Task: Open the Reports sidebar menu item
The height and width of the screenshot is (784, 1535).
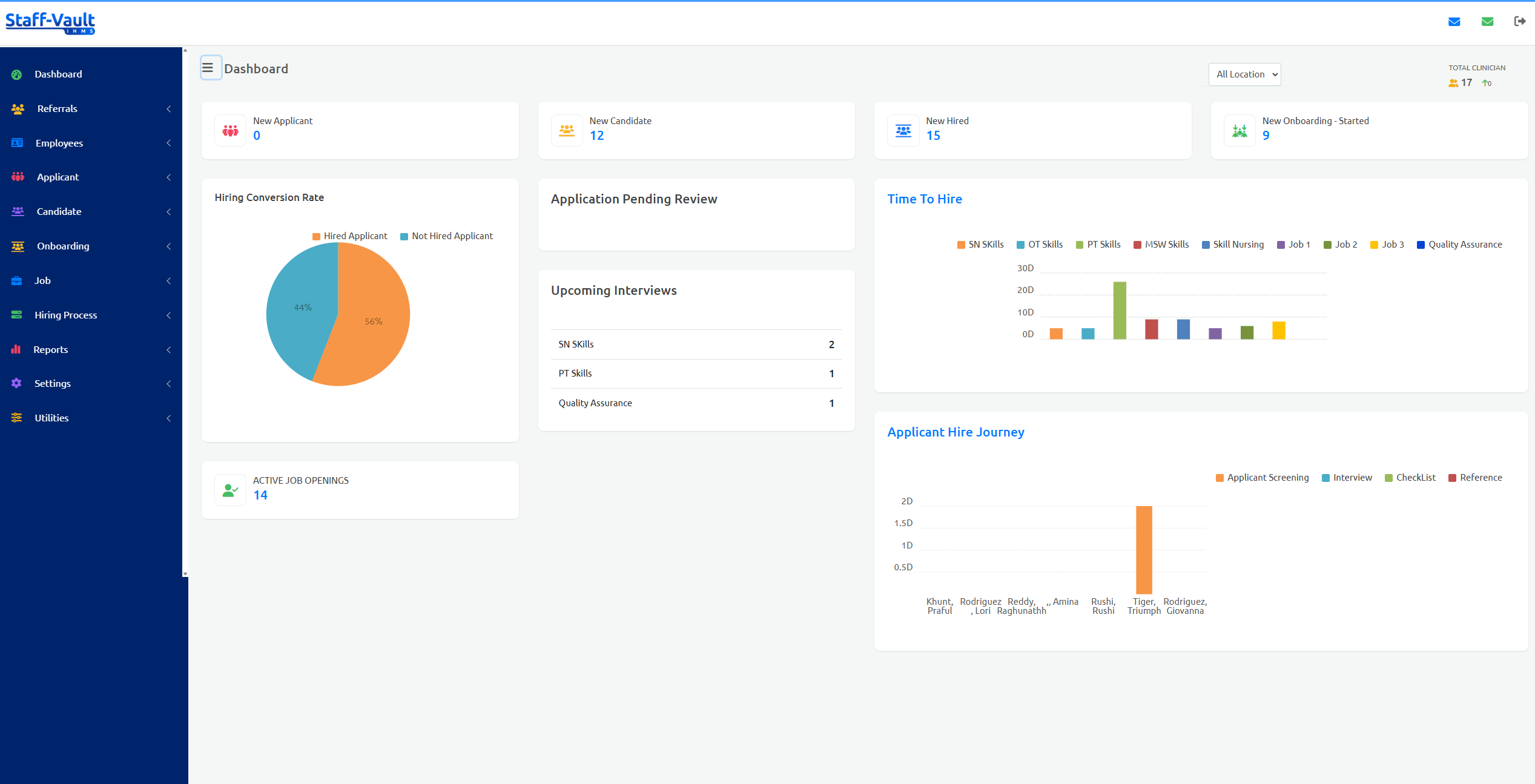Action: [91, 349]
